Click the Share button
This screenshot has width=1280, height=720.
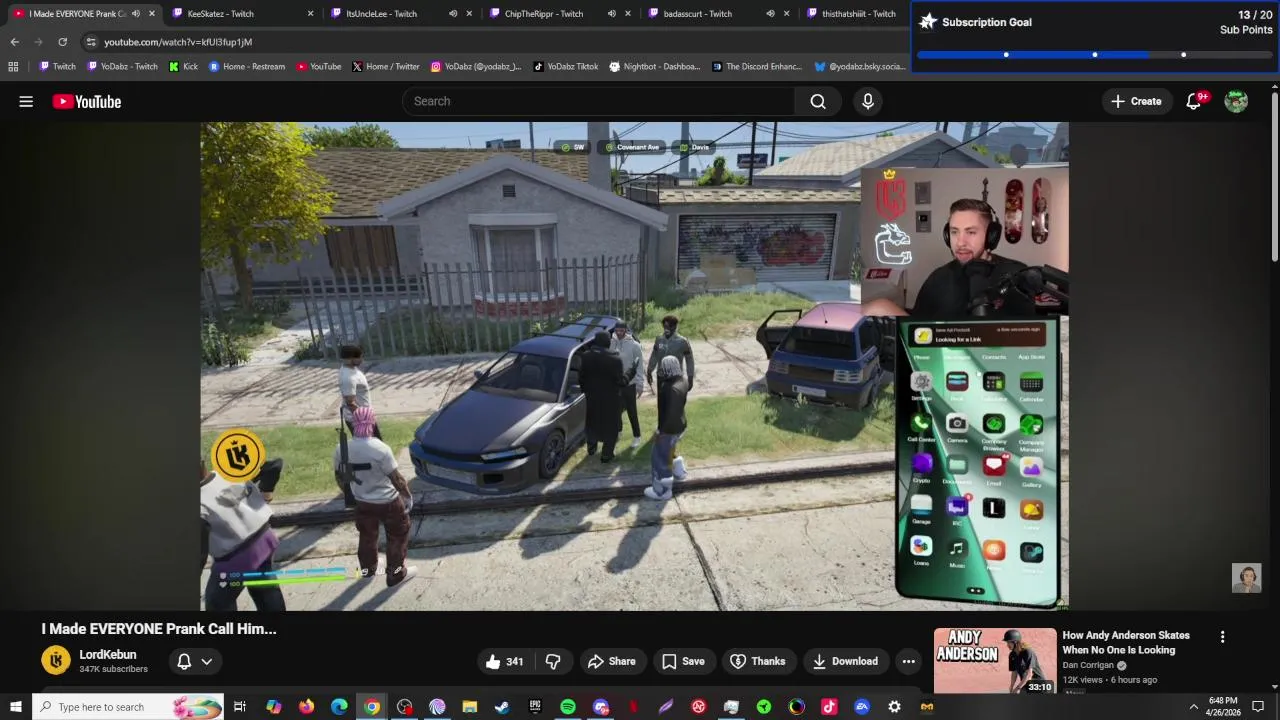click(611, 661)
